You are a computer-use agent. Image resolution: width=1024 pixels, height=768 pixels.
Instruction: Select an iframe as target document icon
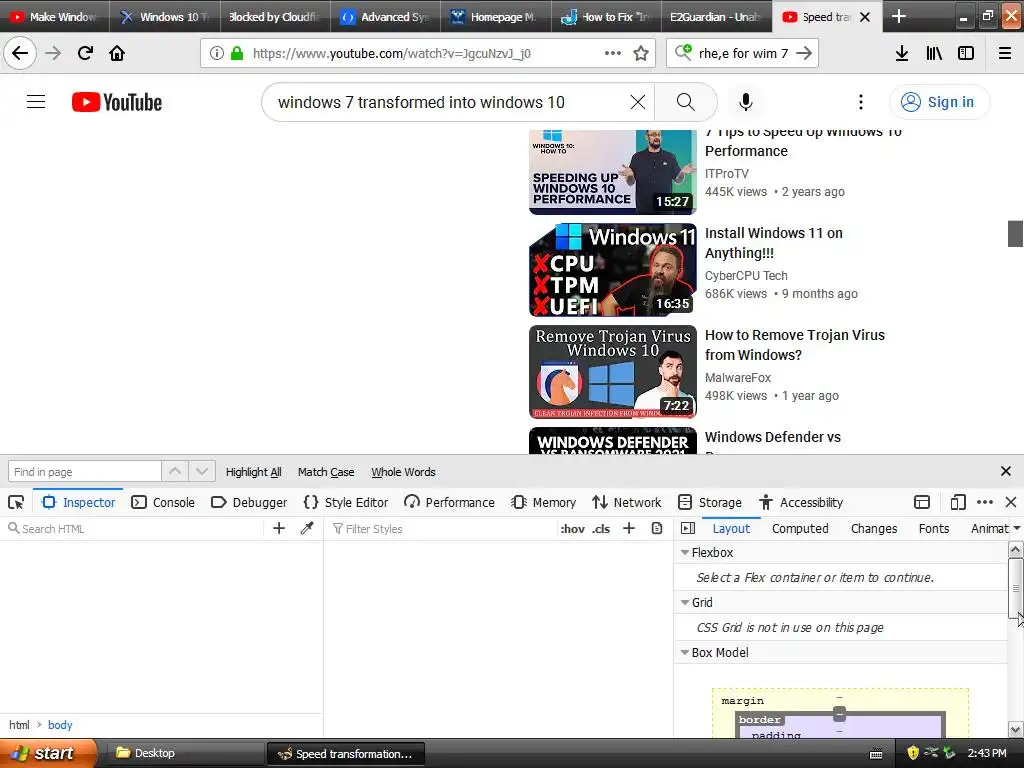(921, 502)
